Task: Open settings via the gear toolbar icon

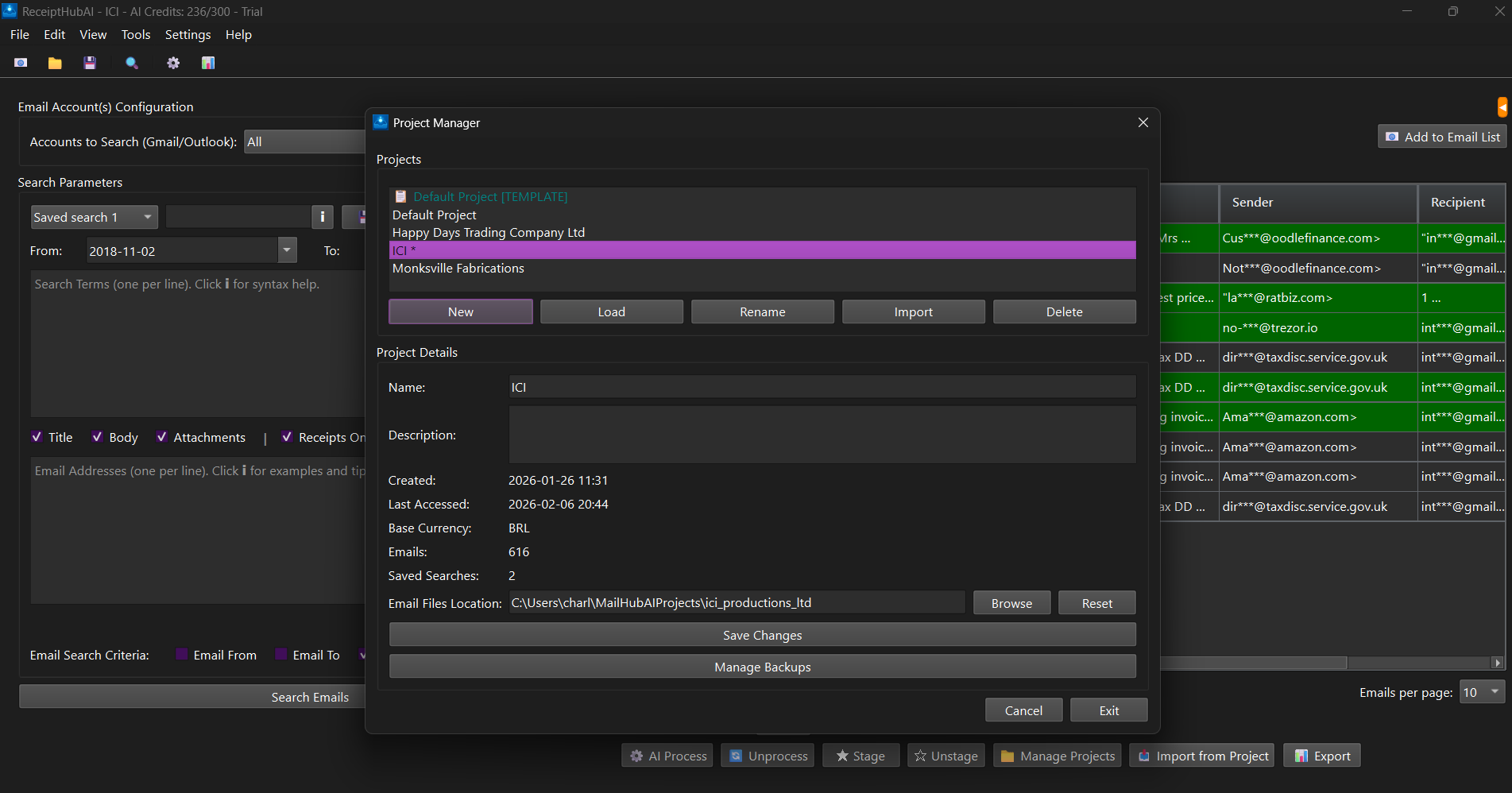Action: coord(173,63)
